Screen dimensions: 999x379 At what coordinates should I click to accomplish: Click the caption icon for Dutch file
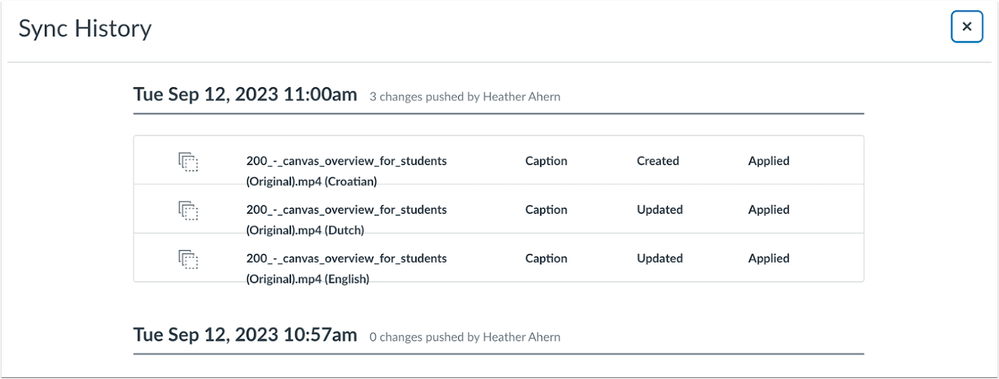(x=189, y=210)
